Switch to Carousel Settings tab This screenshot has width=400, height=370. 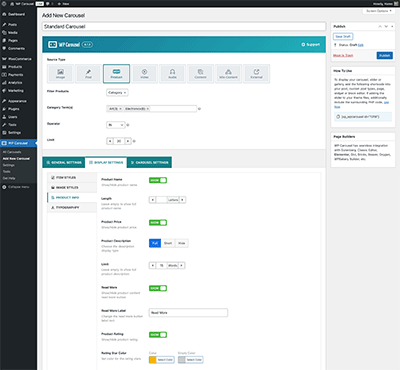tap(149, 162)
